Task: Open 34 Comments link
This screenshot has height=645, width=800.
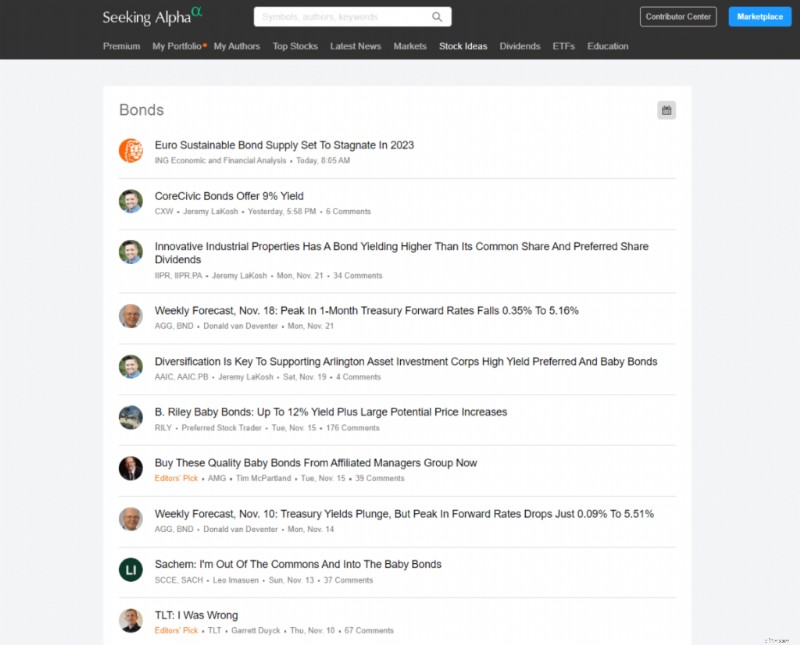Action: click(358, 276)
